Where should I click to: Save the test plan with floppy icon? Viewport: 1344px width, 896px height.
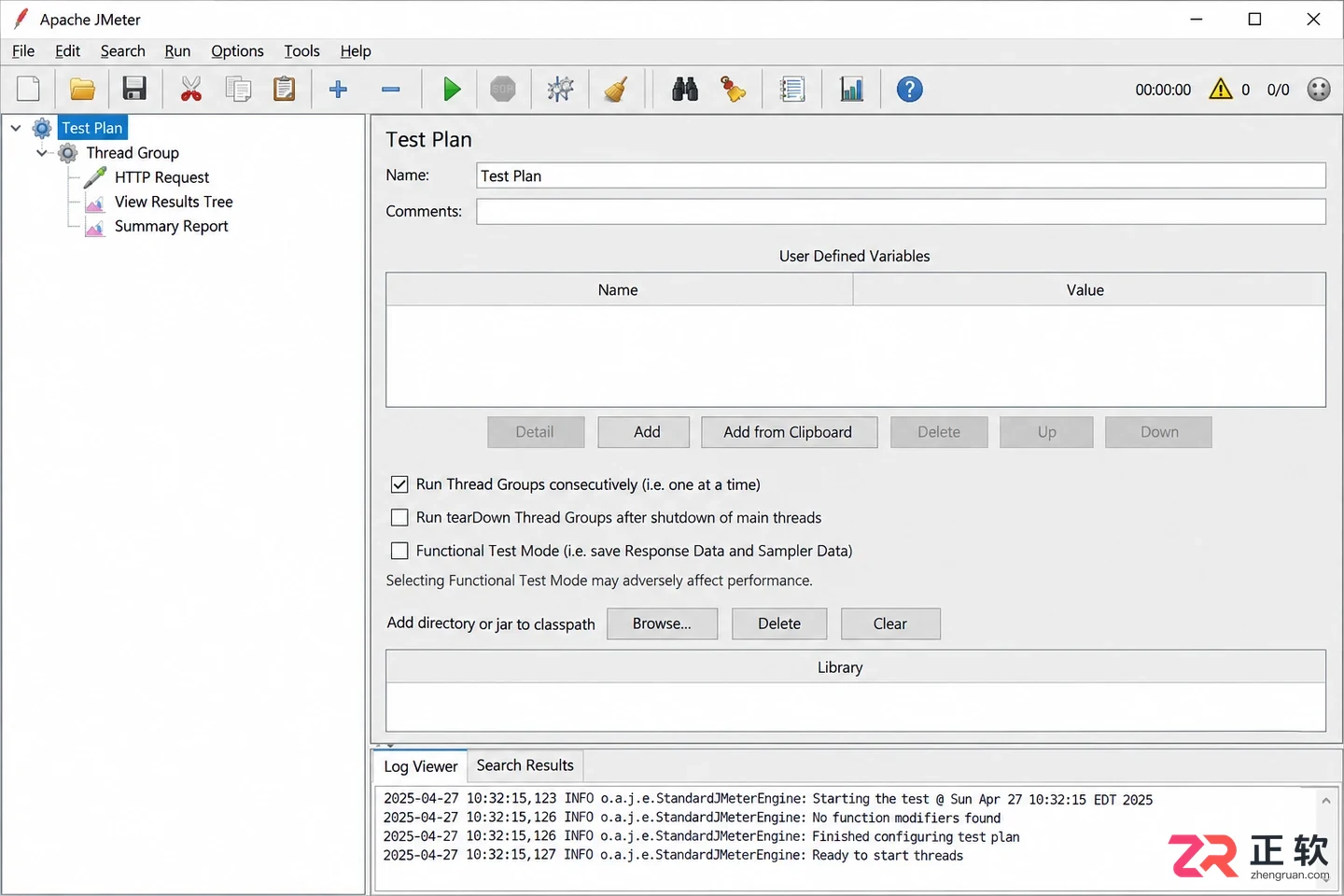tap(134, 90)
